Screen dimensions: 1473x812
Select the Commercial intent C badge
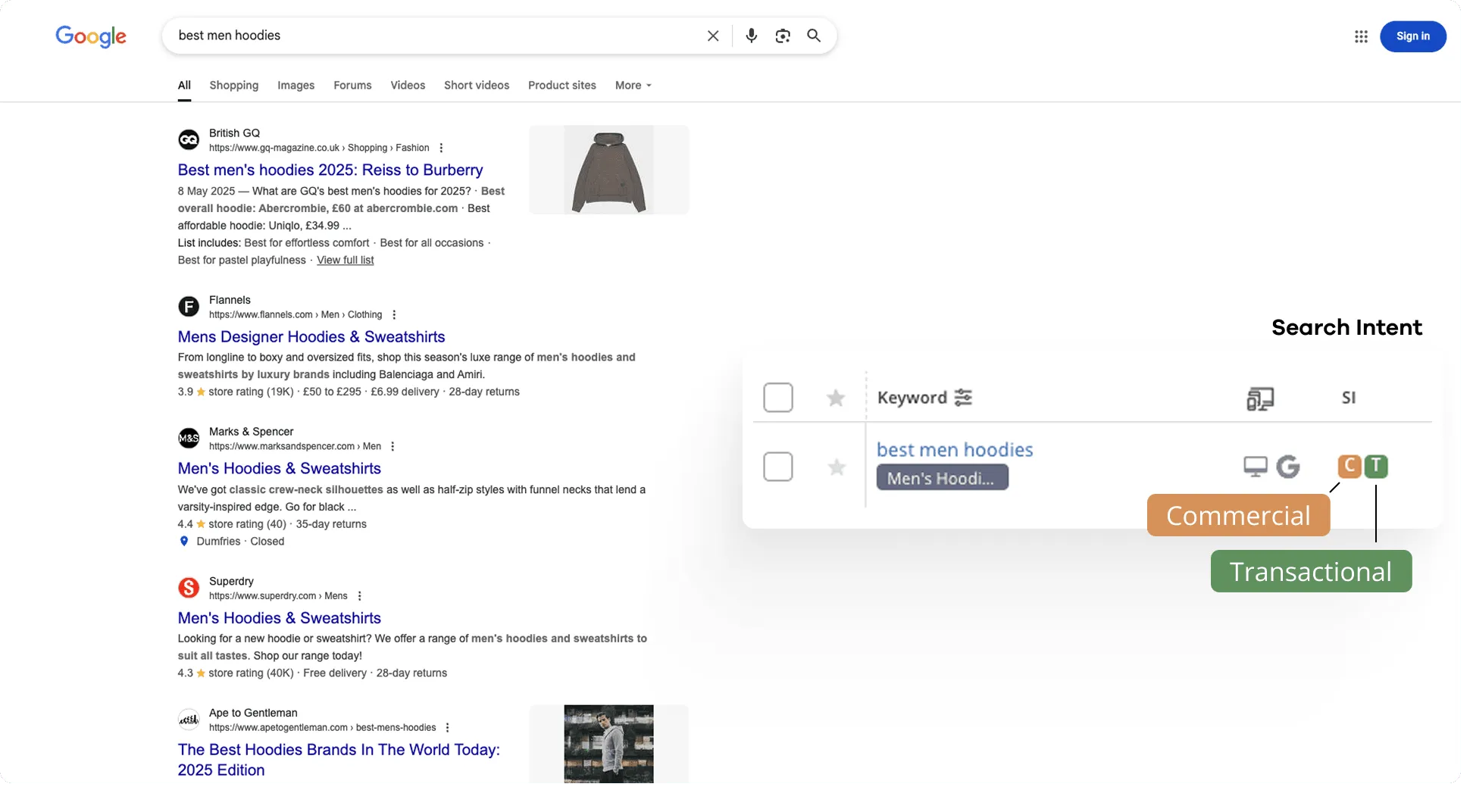coord(1349,467)
